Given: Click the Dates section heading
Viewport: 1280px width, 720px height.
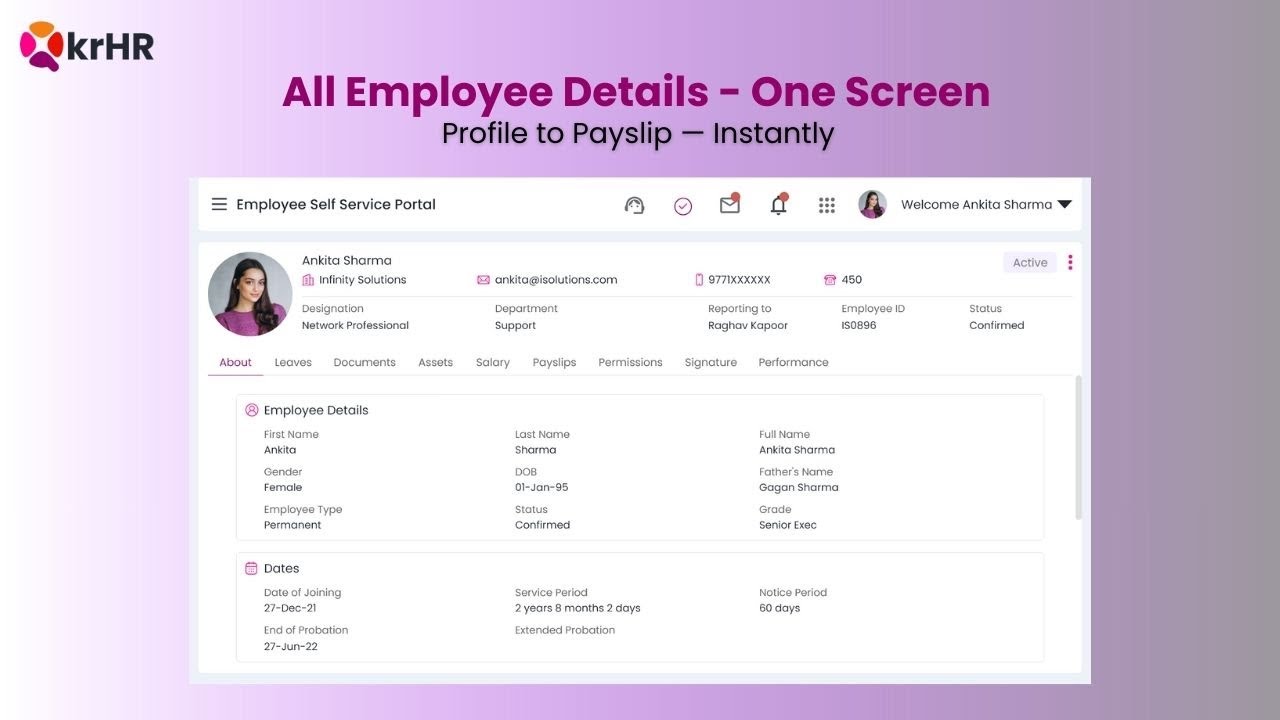Looking at the screenshot, I should pyautogui.click(x=282, y=568).
